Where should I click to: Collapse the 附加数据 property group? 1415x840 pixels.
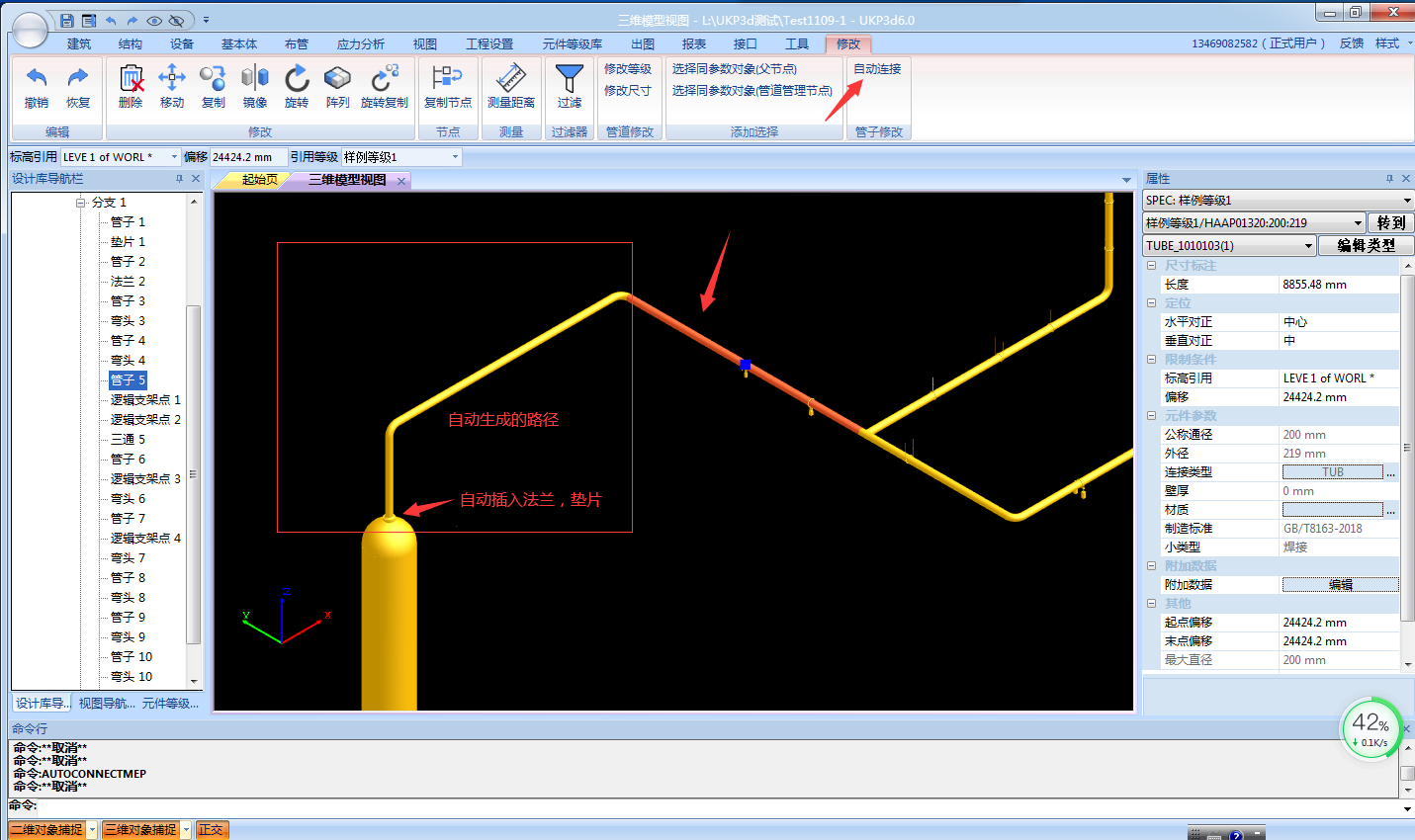coord(1151,566)
